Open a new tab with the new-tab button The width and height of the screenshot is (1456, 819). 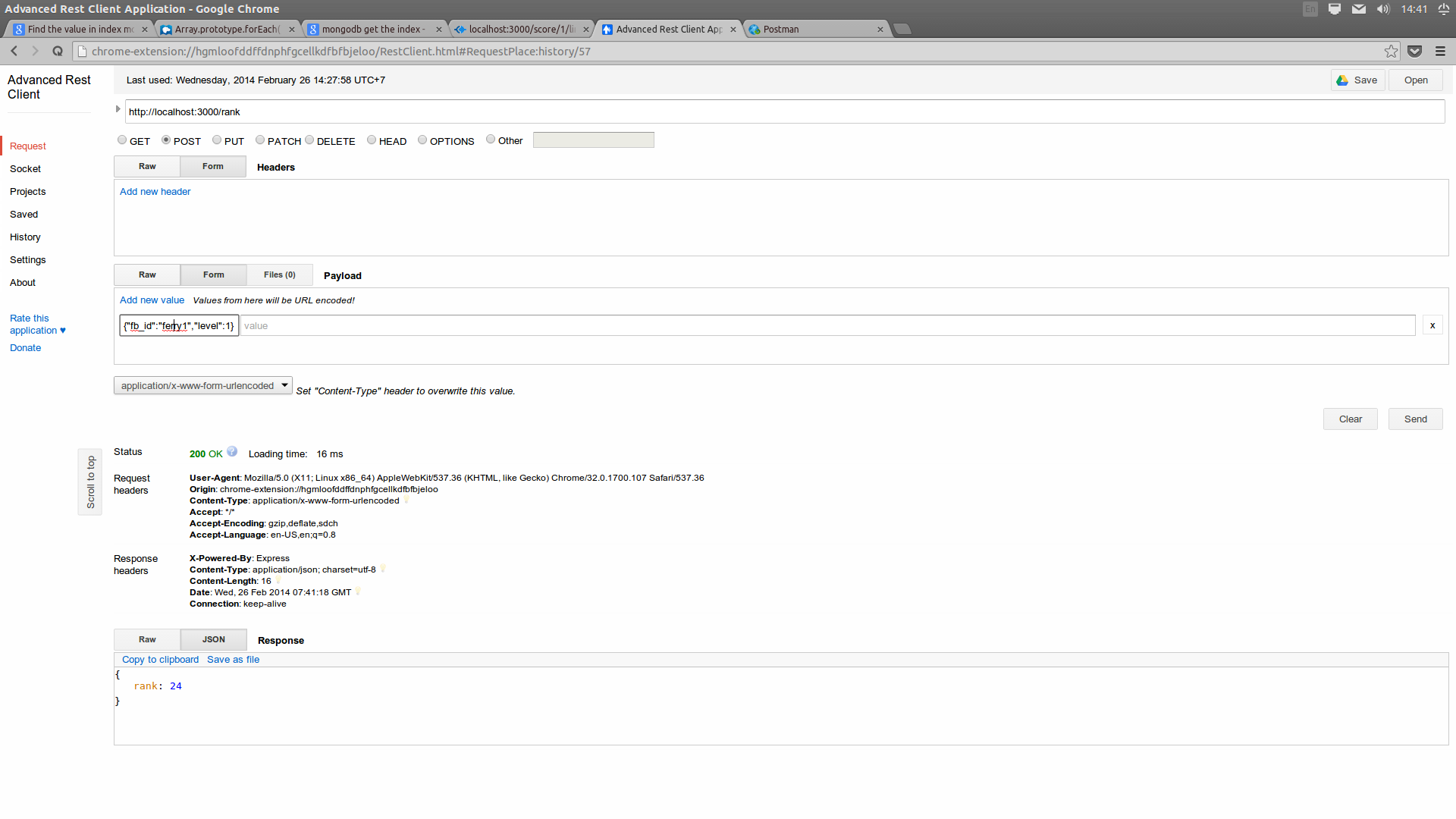pyautogui.click(x=902, y=30)
